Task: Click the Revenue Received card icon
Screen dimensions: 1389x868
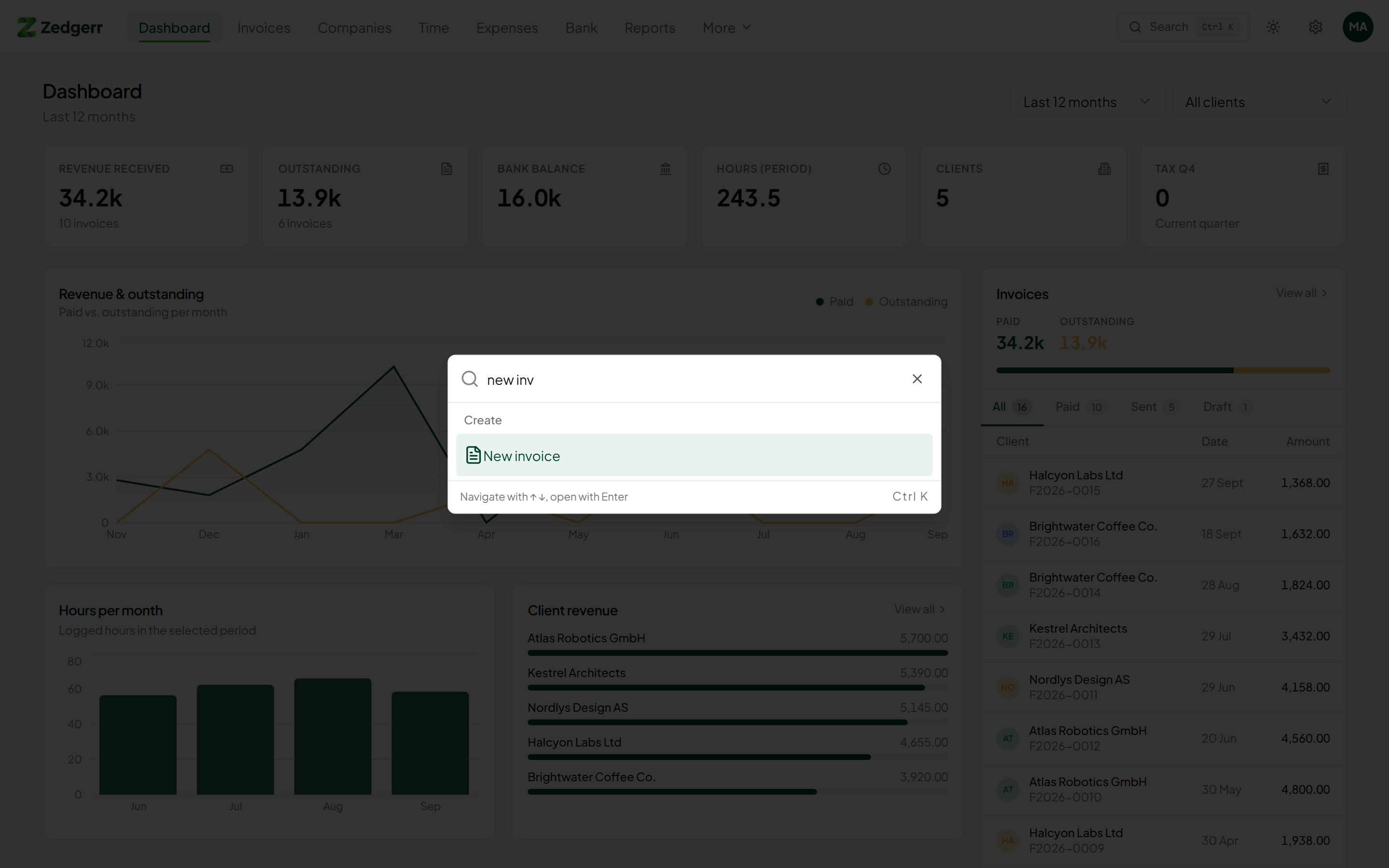Action: click(x=227, y=169)
